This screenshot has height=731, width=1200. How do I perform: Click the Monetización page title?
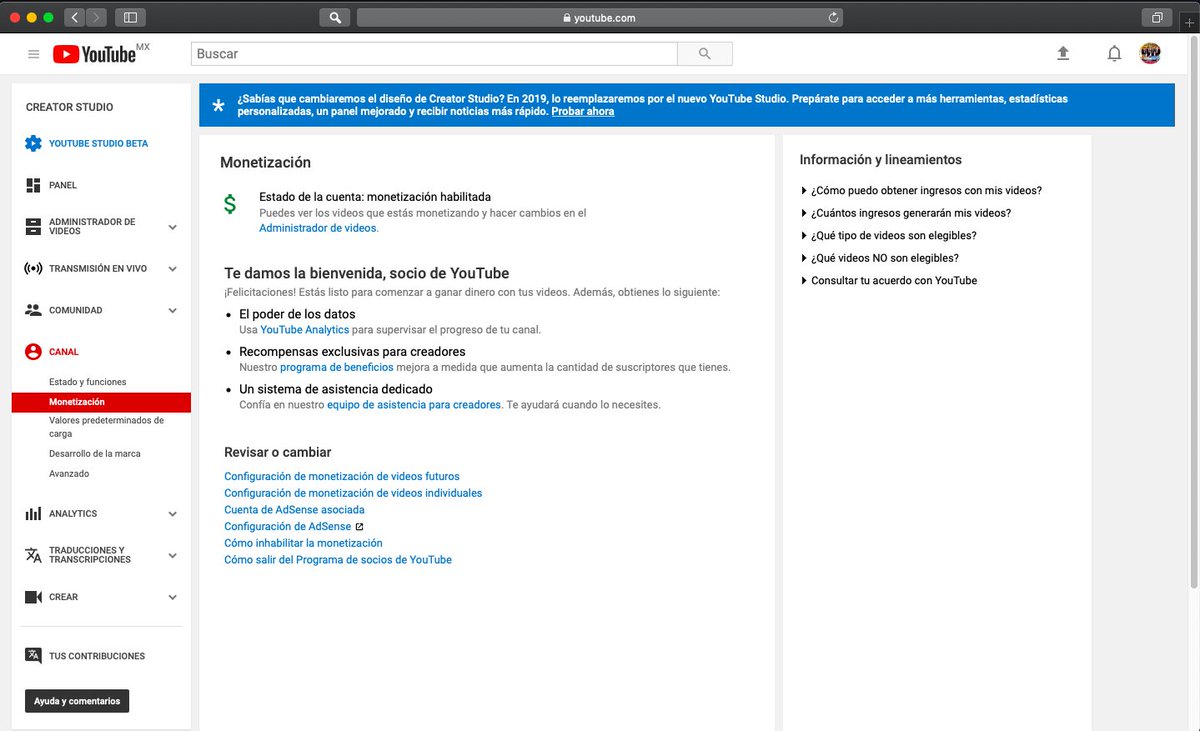coord(265,162)
